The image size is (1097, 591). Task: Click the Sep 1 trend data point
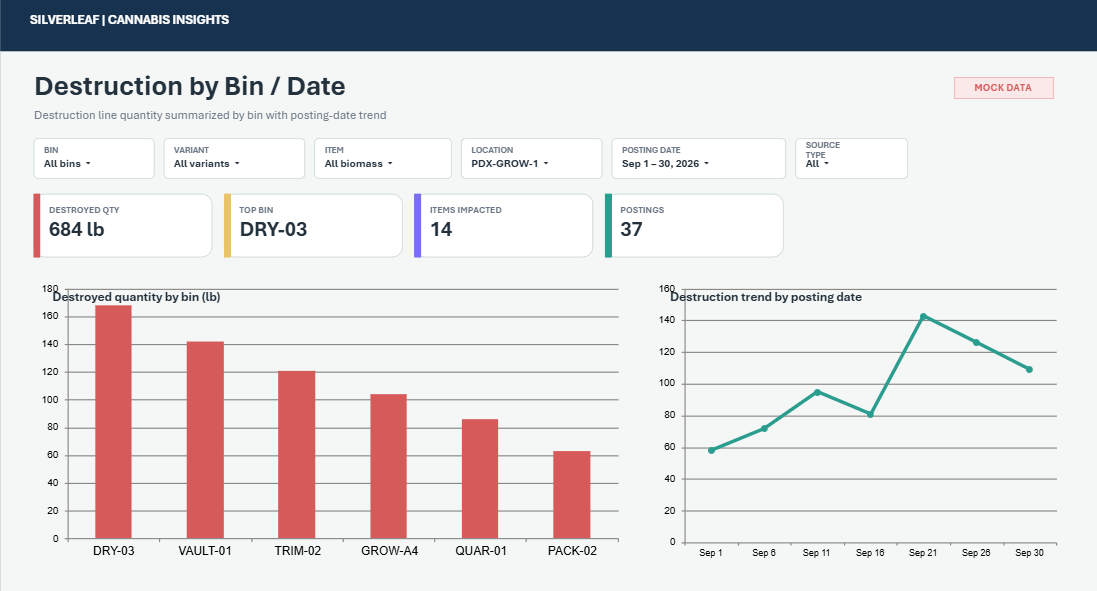tap(712, 450)
